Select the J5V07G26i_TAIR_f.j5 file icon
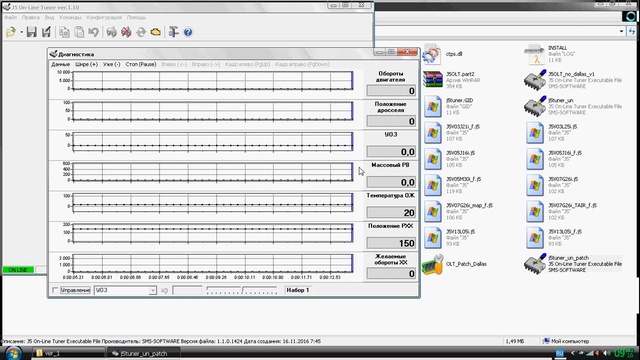The image size is (640, 360). point(535,211)
